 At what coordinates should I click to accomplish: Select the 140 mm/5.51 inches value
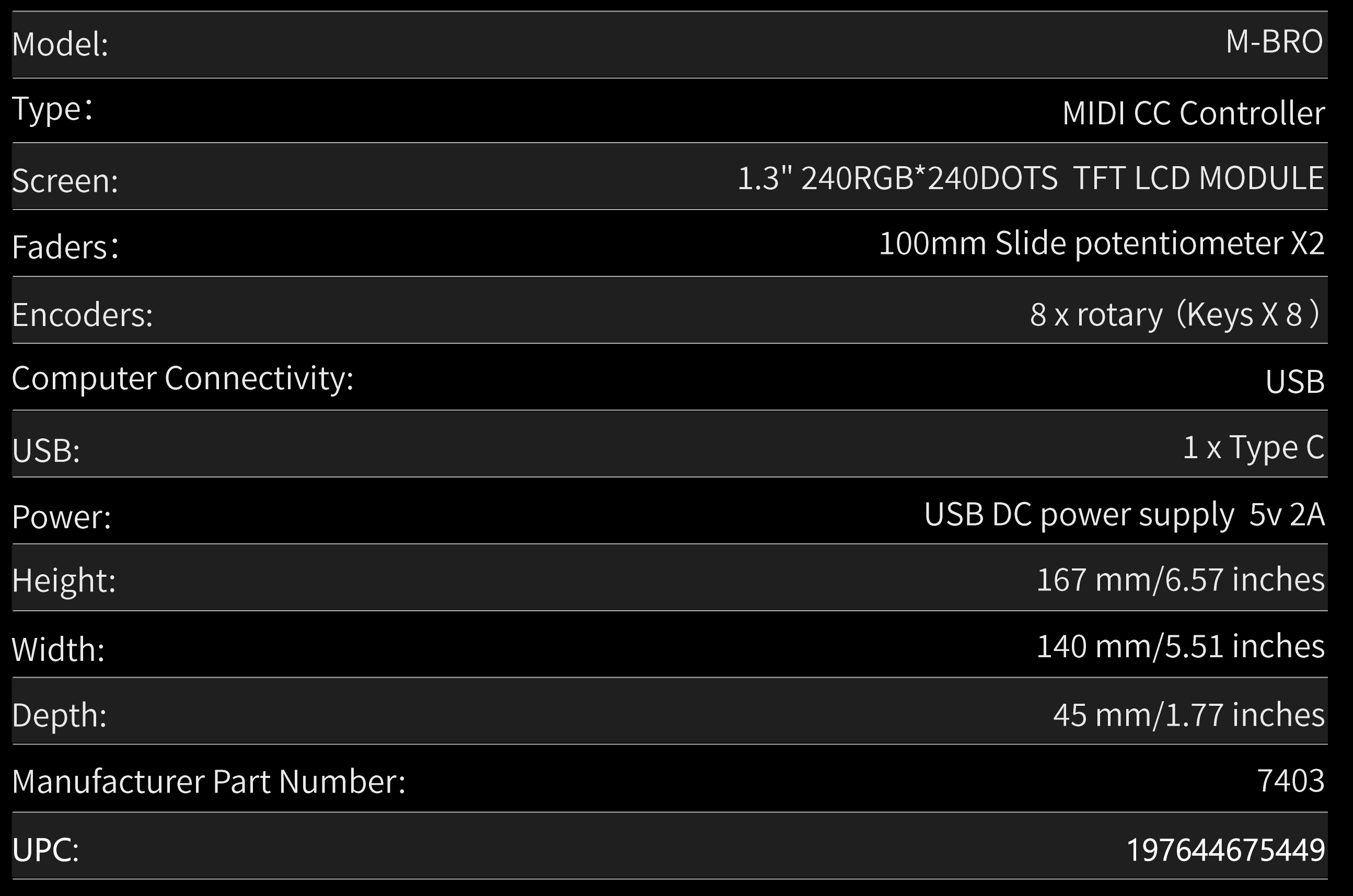(1180, 647)
